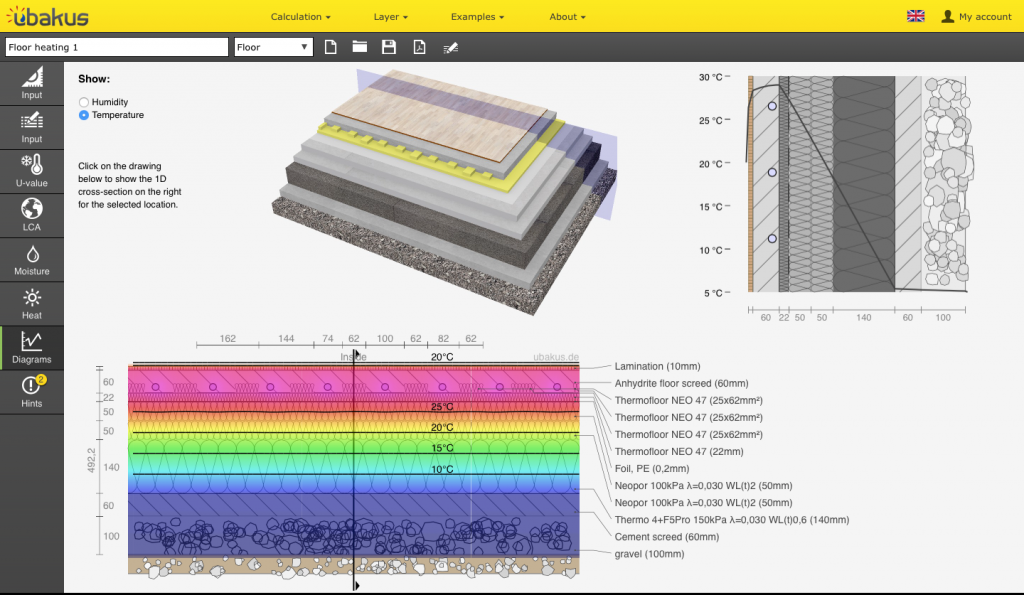
Task: Open the LCA globe panel
Action: 32,214
